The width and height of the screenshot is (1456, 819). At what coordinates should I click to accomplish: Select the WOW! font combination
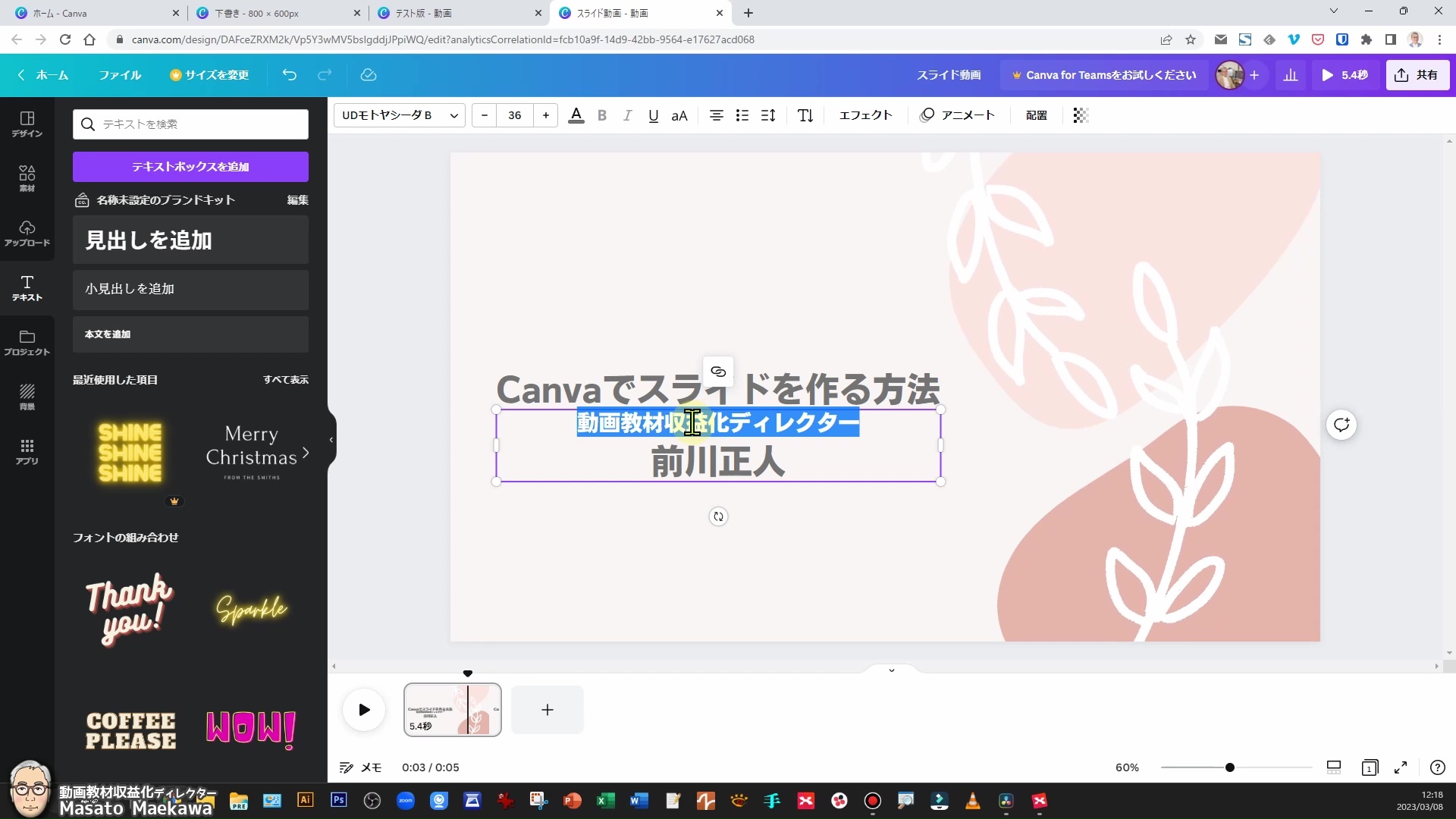(x=251, y=730)
